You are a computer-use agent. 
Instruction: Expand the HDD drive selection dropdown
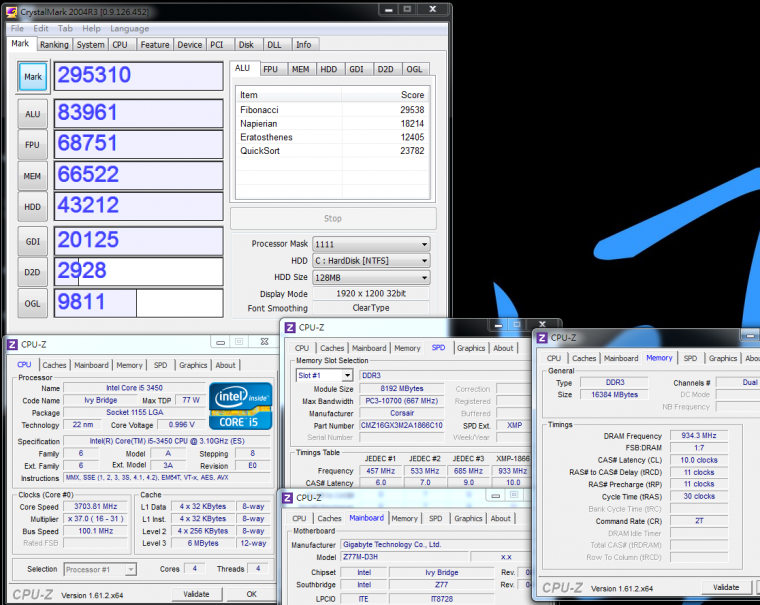371,261
